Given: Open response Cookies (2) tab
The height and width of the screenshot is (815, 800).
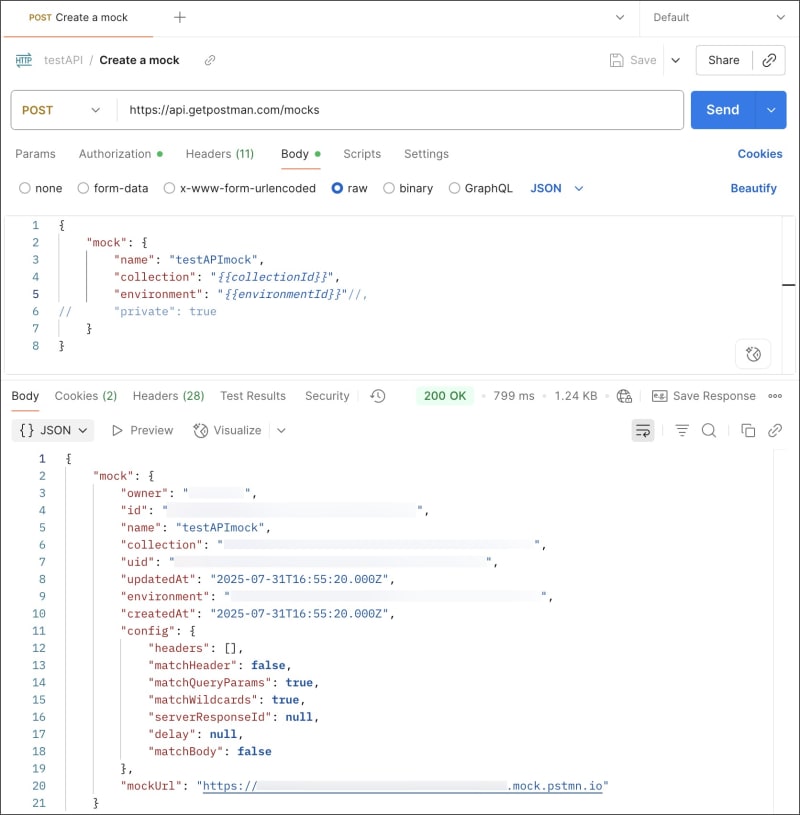Looking at the screenshot, I should [x=86, y=396].
